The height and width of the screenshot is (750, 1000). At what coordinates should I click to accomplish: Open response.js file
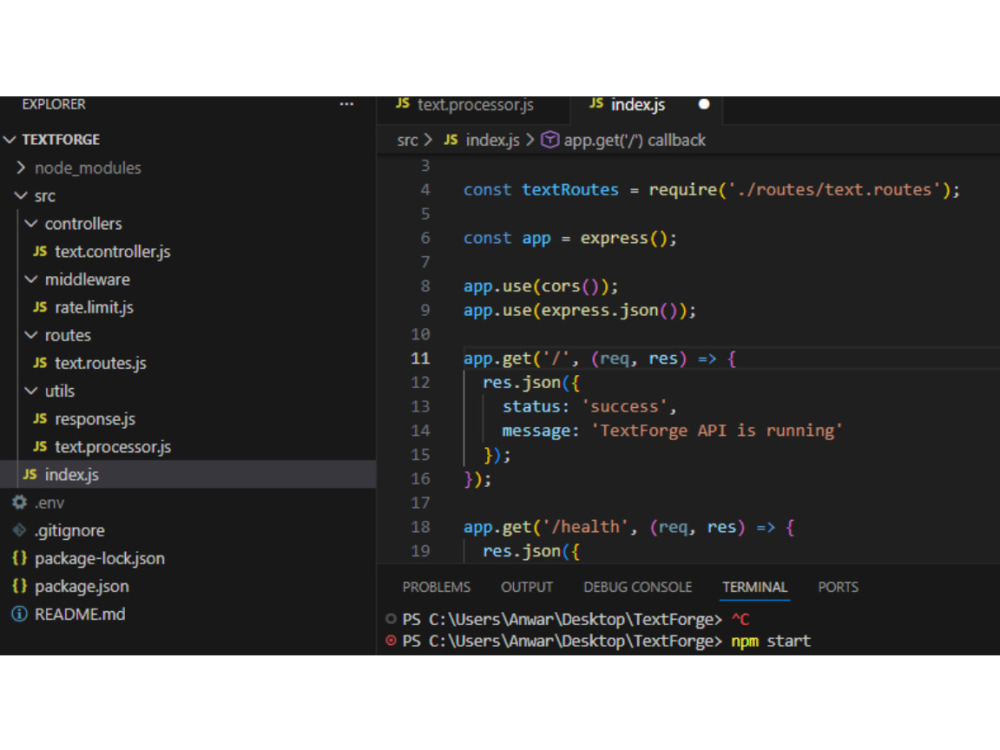(95, 418)
